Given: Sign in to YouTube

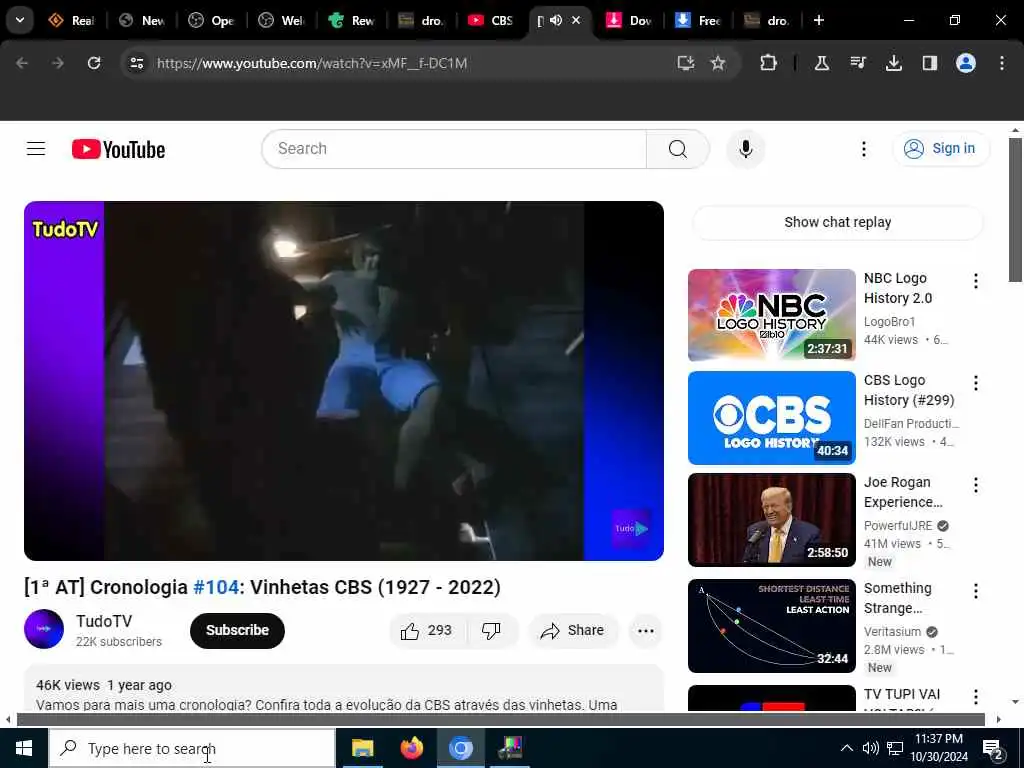Looking at the screenshot, I should pos(940,149).
